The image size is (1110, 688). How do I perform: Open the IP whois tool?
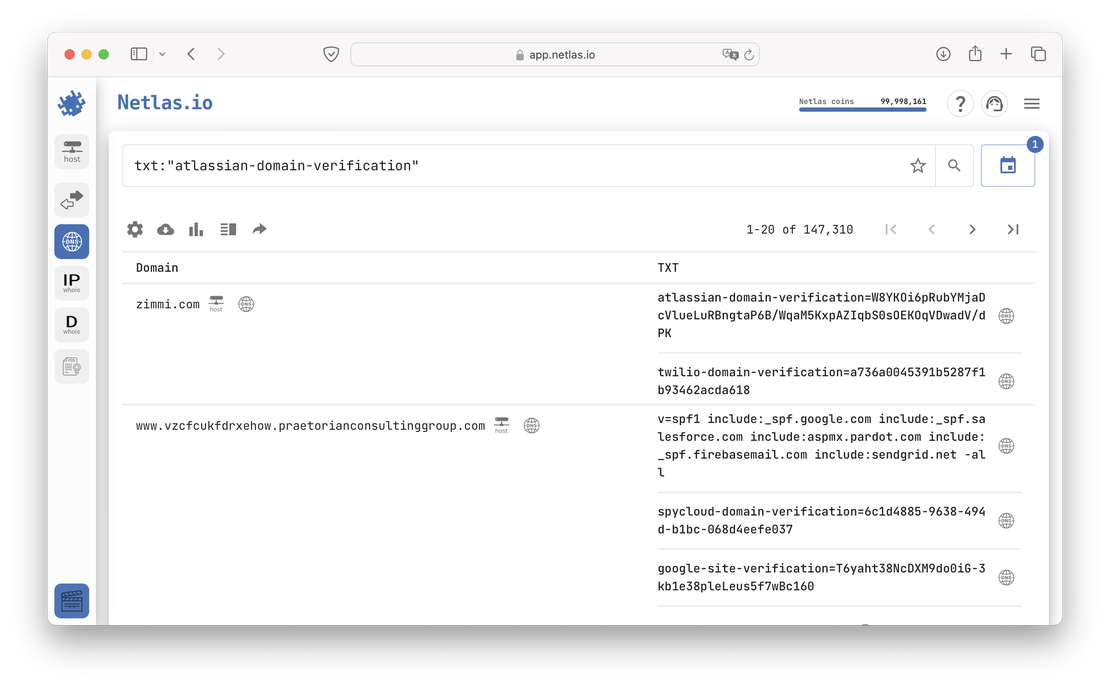[x=71, y=281]
